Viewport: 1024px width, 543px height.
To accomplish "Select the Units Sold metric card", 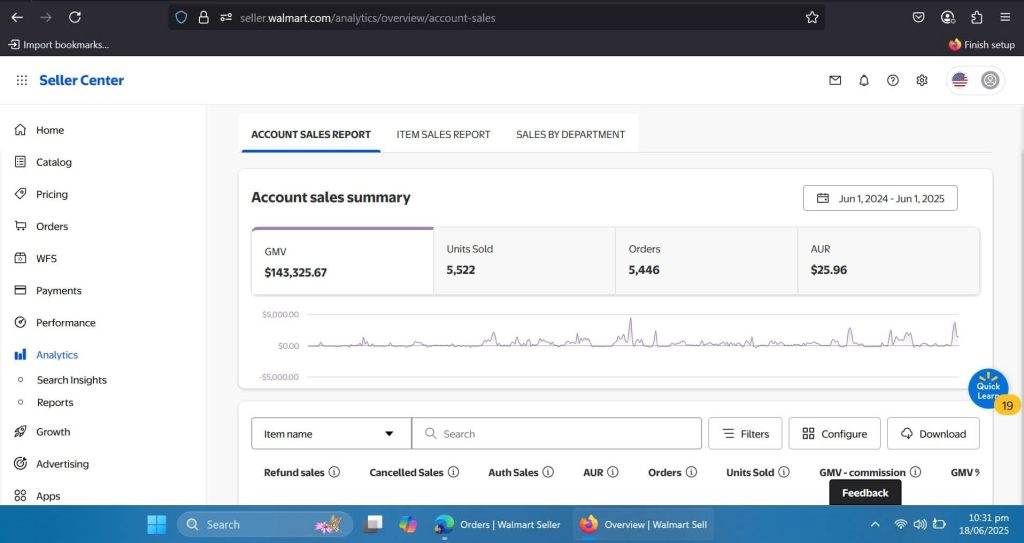I will coord(524,260).
